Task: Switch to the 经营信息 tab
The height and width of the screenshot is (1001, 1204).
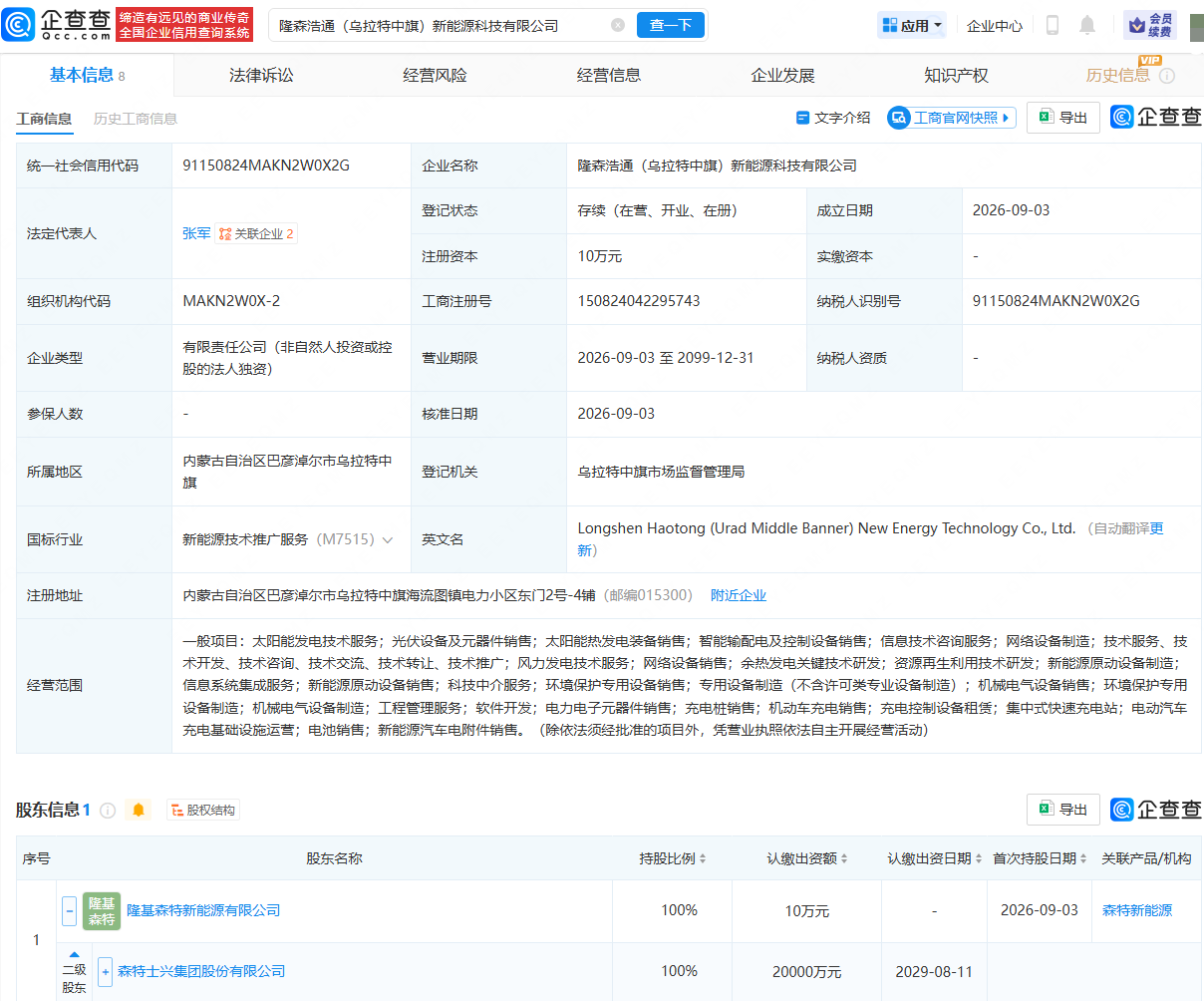Action: [609, 75]
